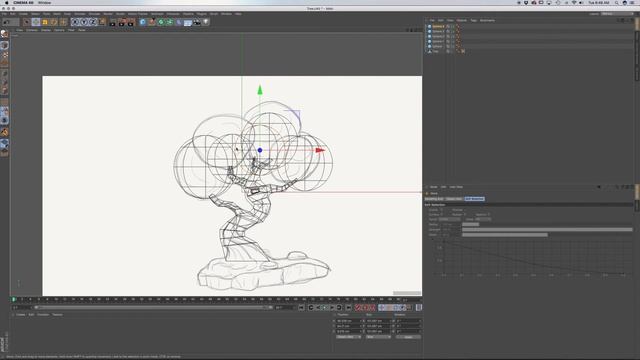Image resolution: width=640 pixels, height=360 pixels.
Task: Open Render Settings icon
Action: click(131, 22)
